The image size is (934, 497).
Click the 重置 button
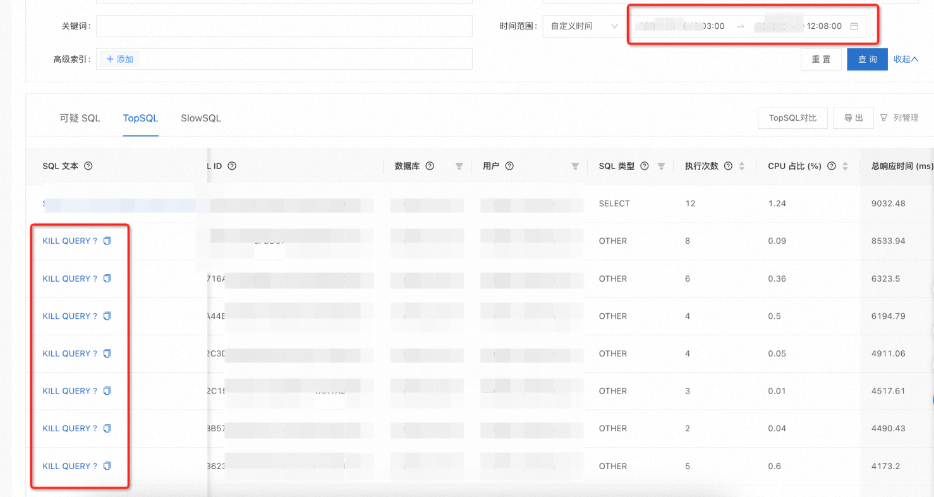point(821,60)
